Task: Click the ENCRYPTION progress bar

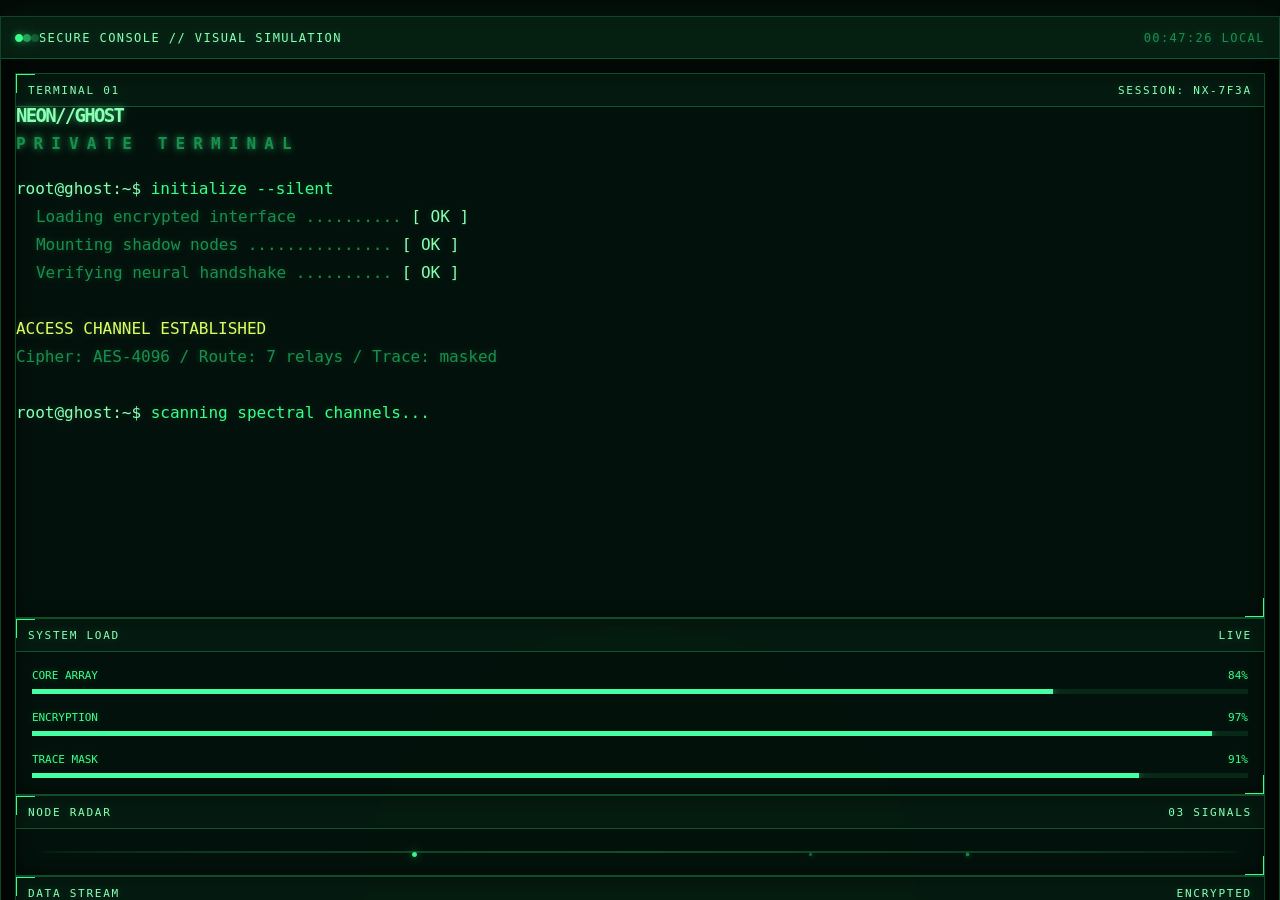Action: (x=640, y=733)
